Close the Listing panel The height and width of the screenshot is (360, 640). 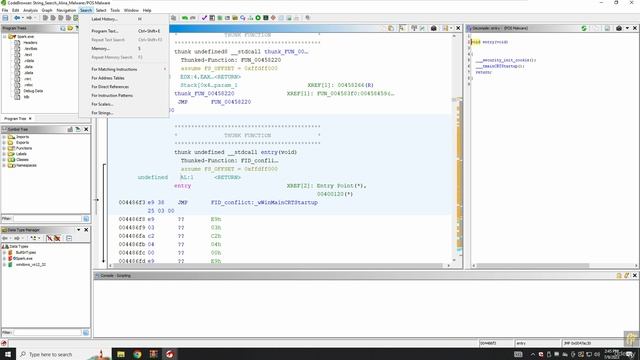tap(458, 28)
